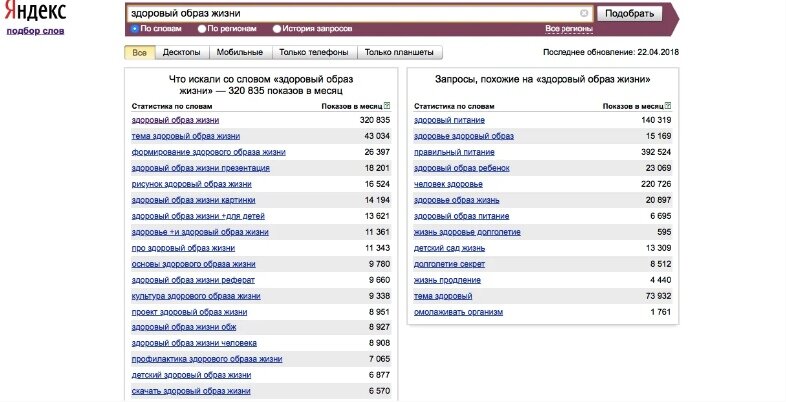Select the 'Все' devices tab
This screenshot has height=402, width=786.
coord(140,52)
